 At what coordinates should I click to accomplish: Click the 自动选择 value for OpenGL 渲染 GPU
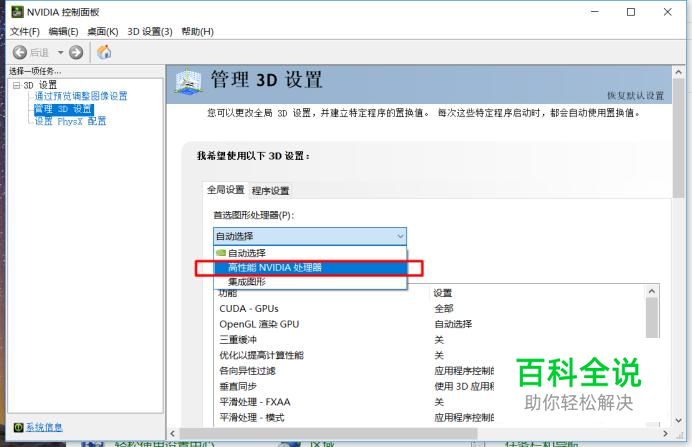[x=453, y=324]
